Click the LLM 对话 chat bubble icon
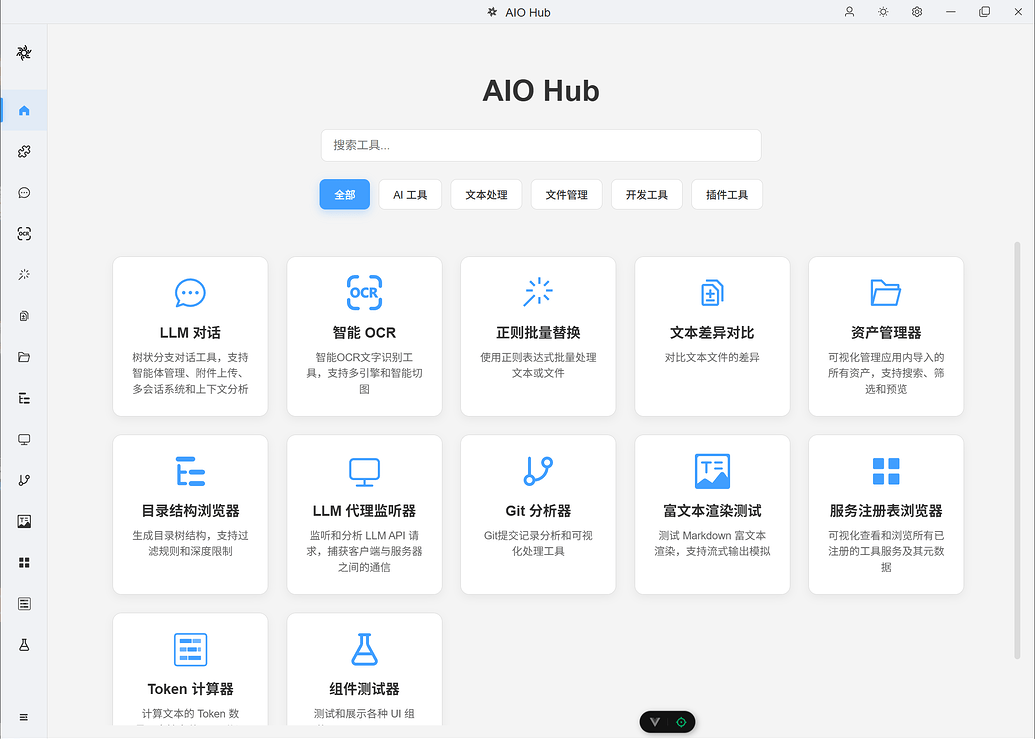 (190, 292)
